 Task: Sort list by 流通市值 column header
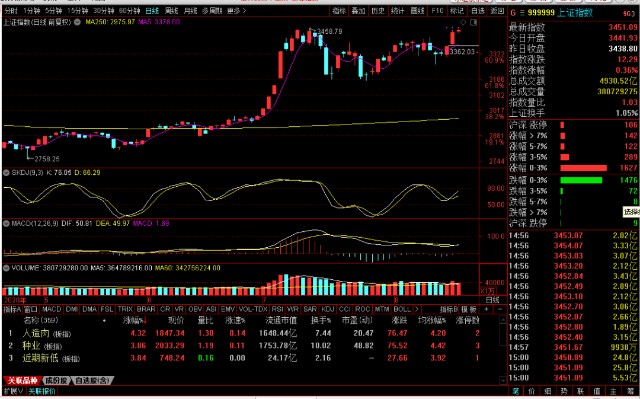[x=281, y=321]
